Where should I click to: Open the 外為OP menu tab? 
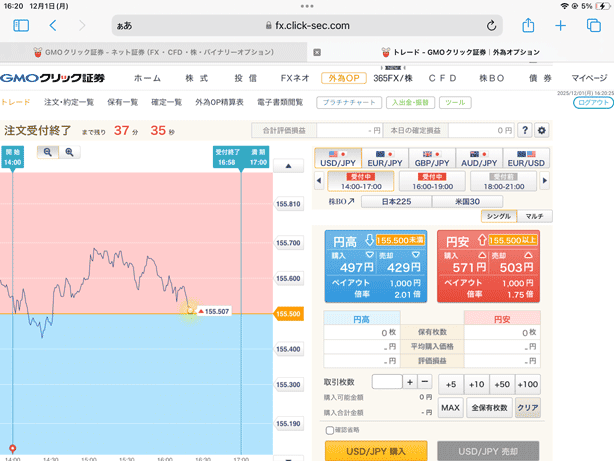point(343,78)
